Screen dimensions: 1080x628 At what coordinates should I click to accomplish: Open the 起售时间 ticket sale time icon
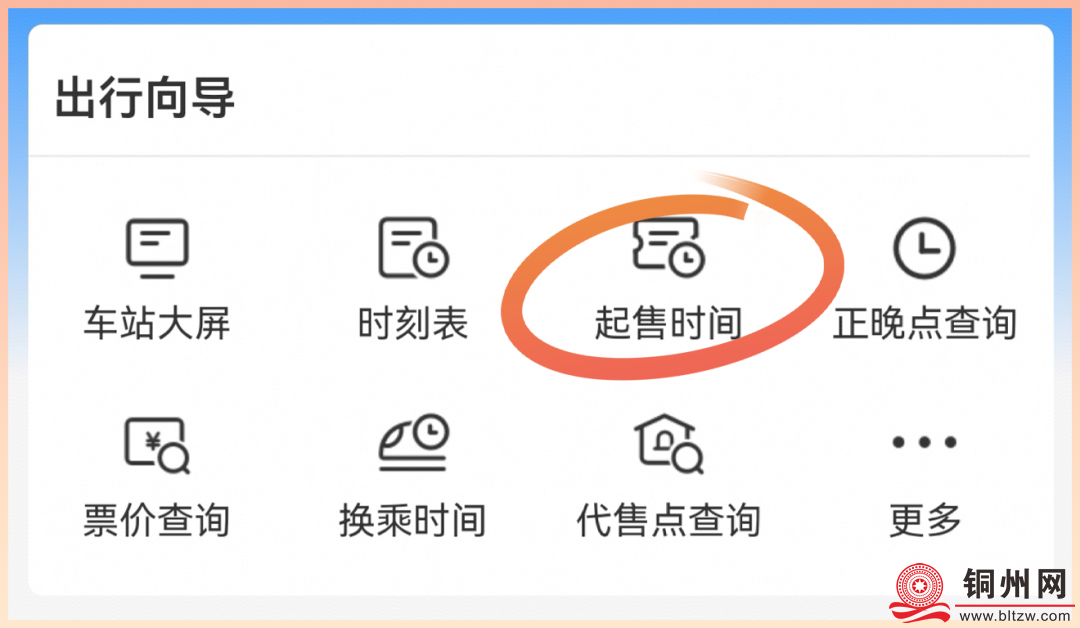668,248
